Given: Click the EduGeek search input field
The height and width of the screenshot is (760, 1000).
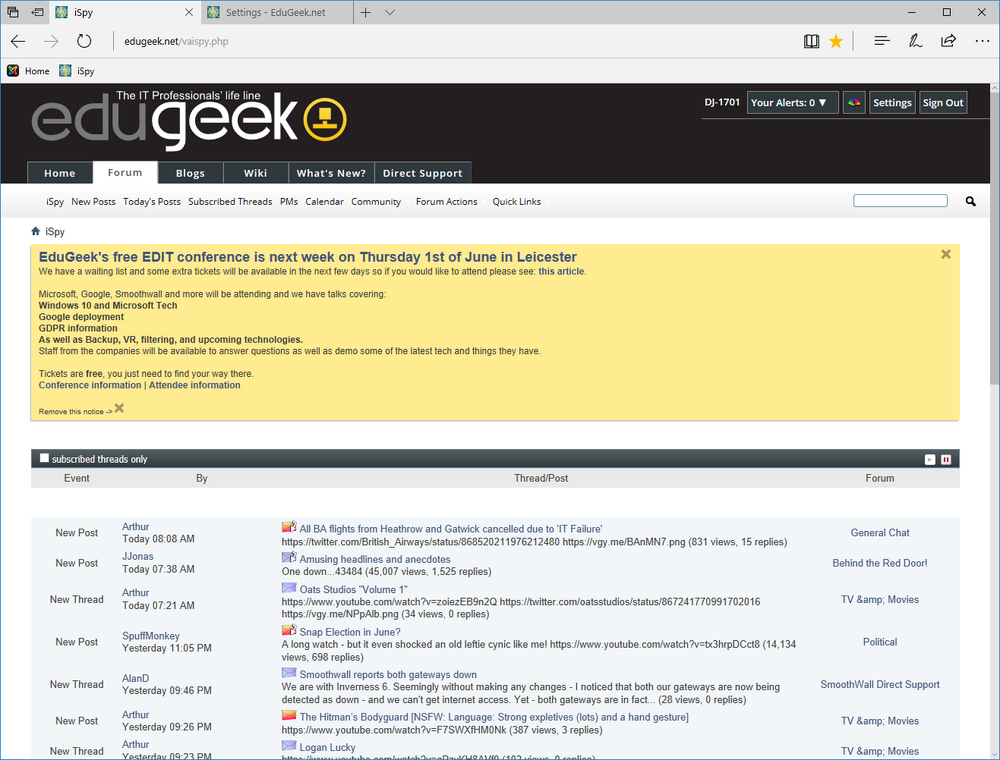Looking at the screenshot, I should tap(900, 201).
